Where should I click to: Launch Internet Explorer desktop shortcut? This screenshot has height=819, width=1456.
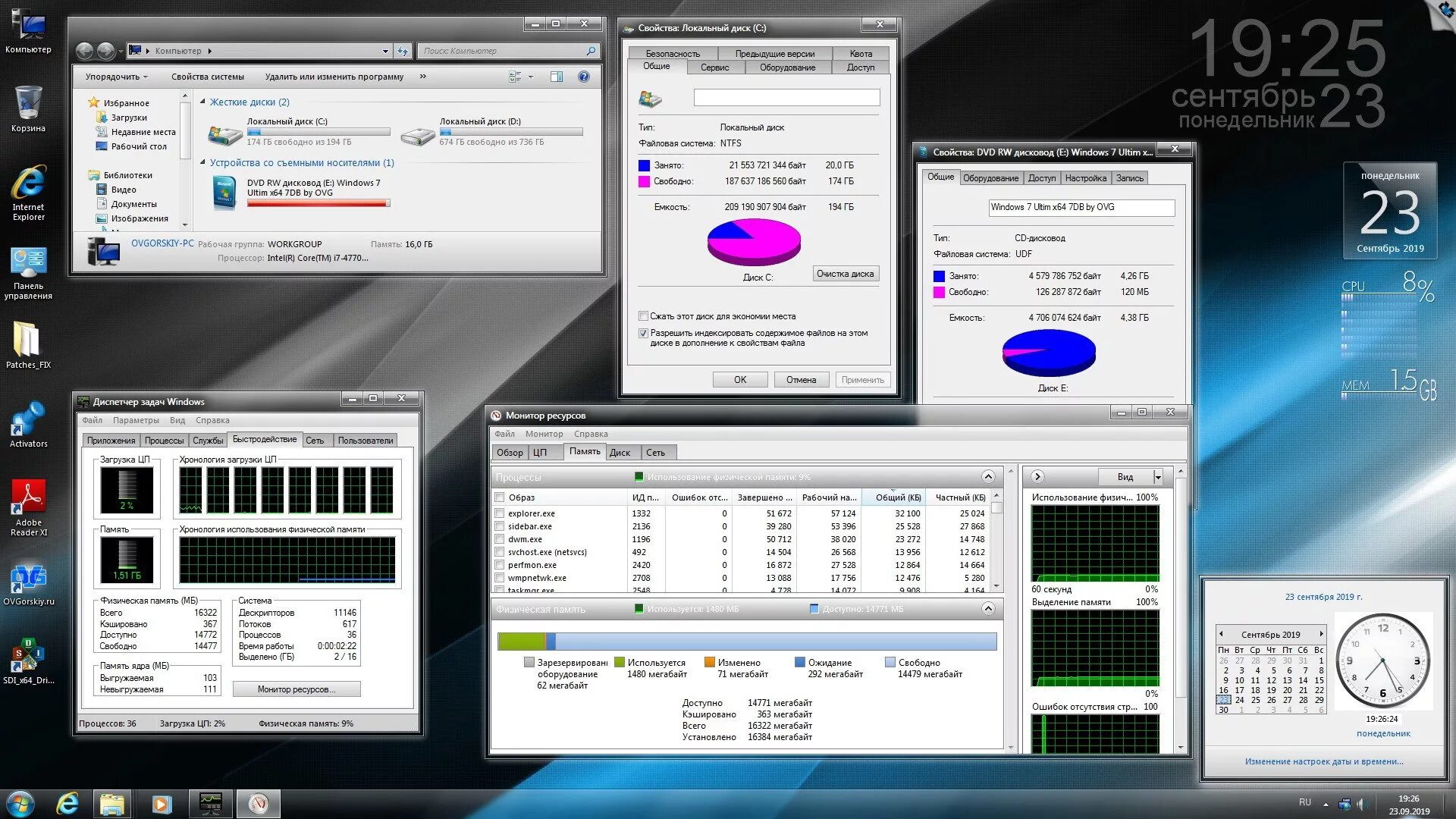(x=28, y=193)
